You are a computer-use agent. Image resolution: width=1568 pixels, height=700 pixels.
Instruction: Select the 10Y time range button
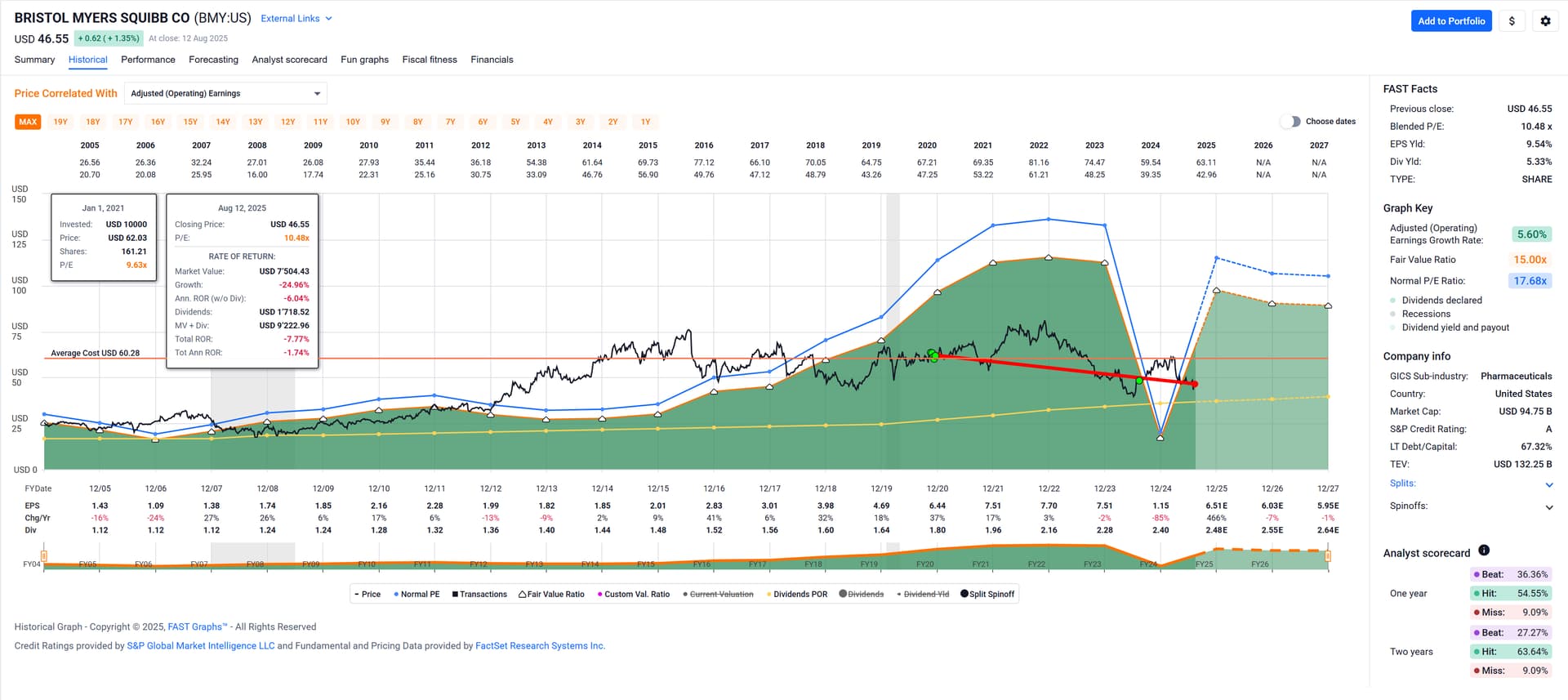353,122
